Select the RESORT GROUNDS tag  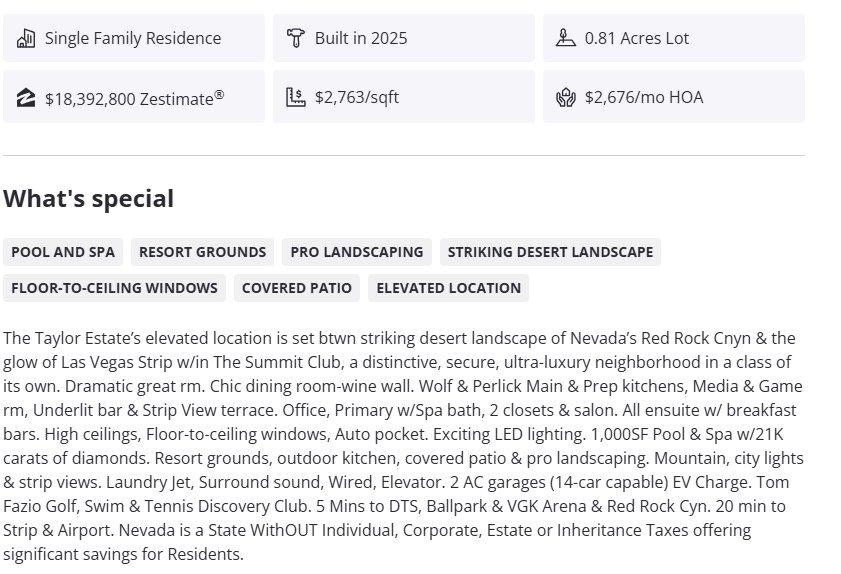coord(202,252)
